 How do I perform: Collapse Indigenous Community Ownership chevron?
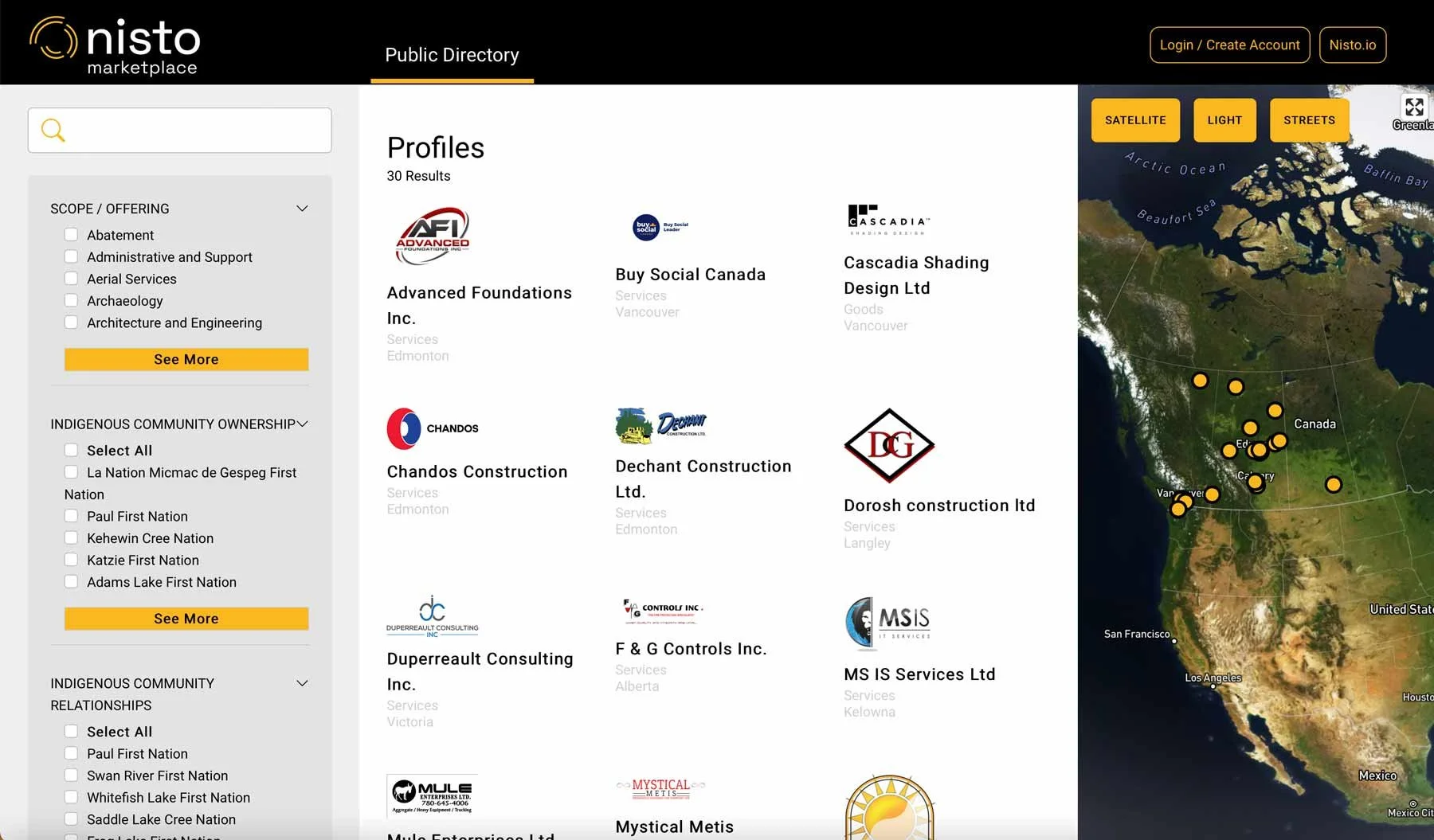click(302, 424)
